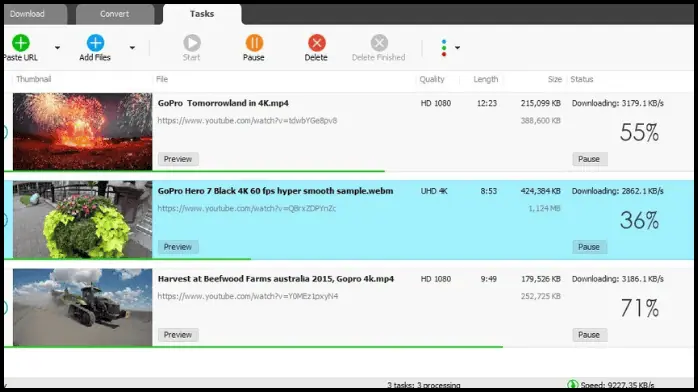Click Downloading: 2862.1 KB/s status
Viewport: 698px width, 392px height.
tap(618, 191)
